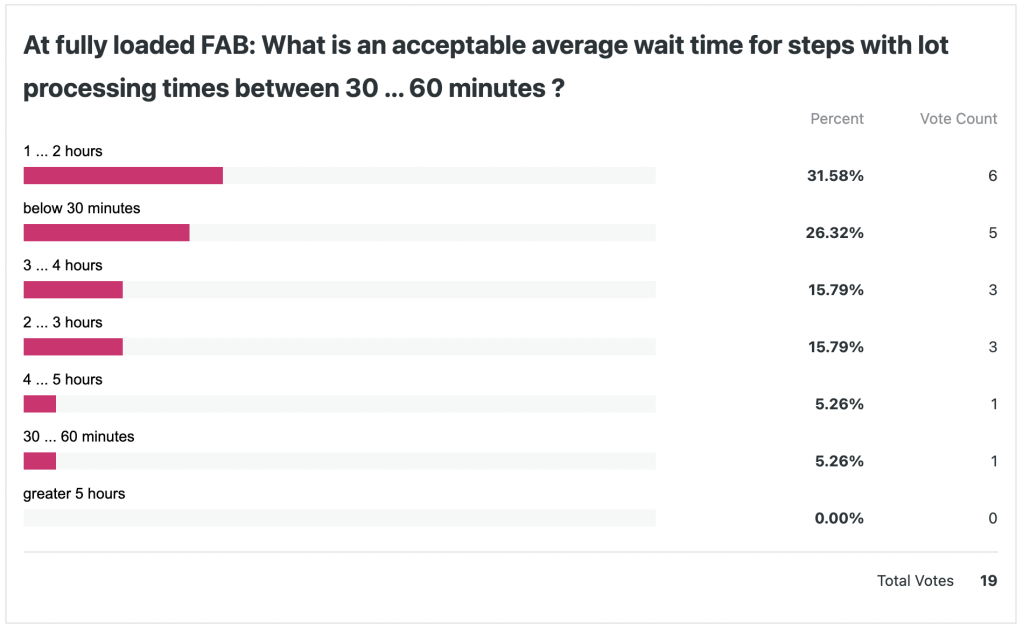Click the pink bar for 1 ... 2 hours
Image resolution: width=1023 pixels, height=629 pixels.
pyautogui.click(x=123, y=176)
